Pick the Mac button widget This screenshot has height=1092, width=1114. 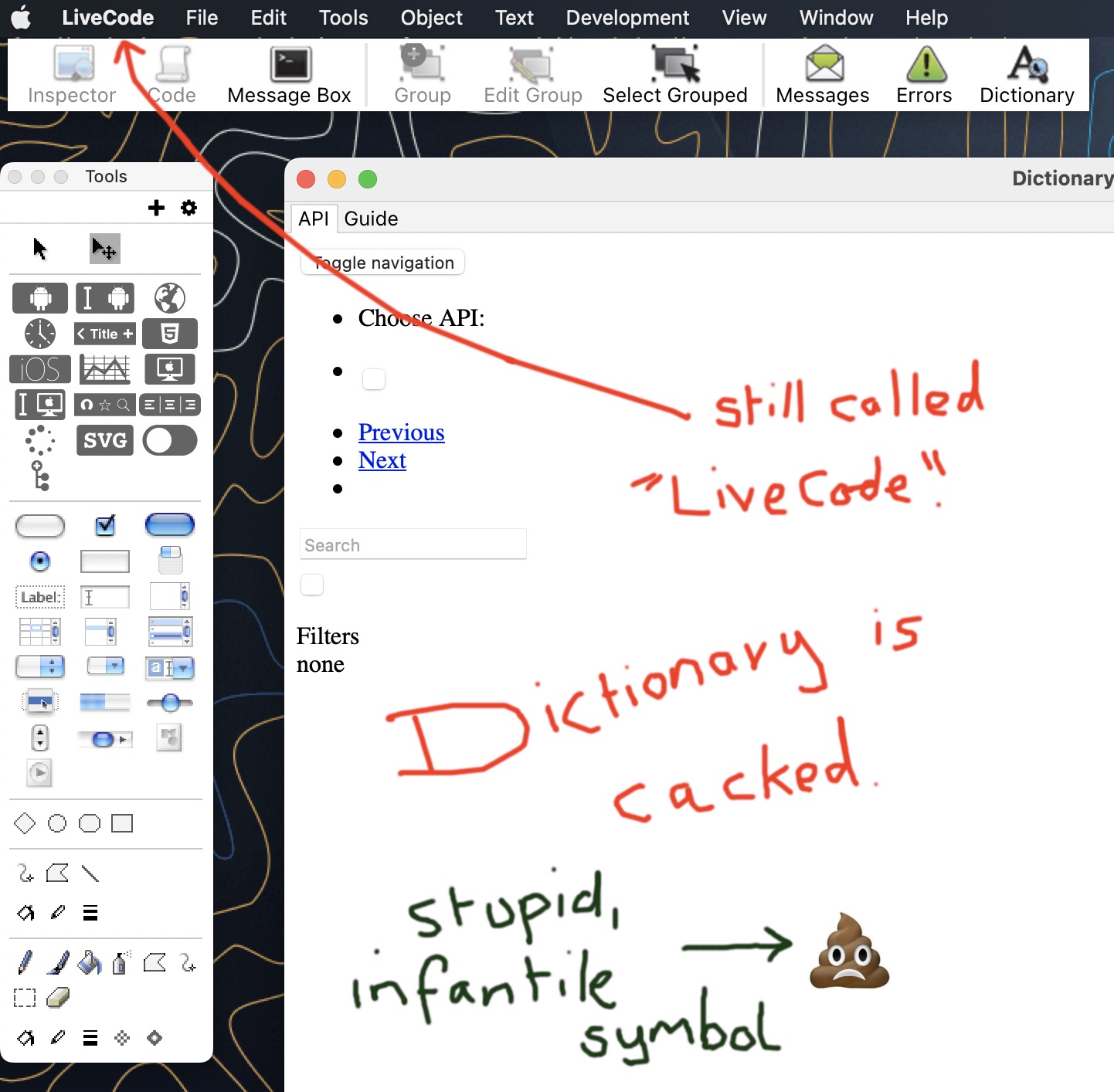coord(170,369)
